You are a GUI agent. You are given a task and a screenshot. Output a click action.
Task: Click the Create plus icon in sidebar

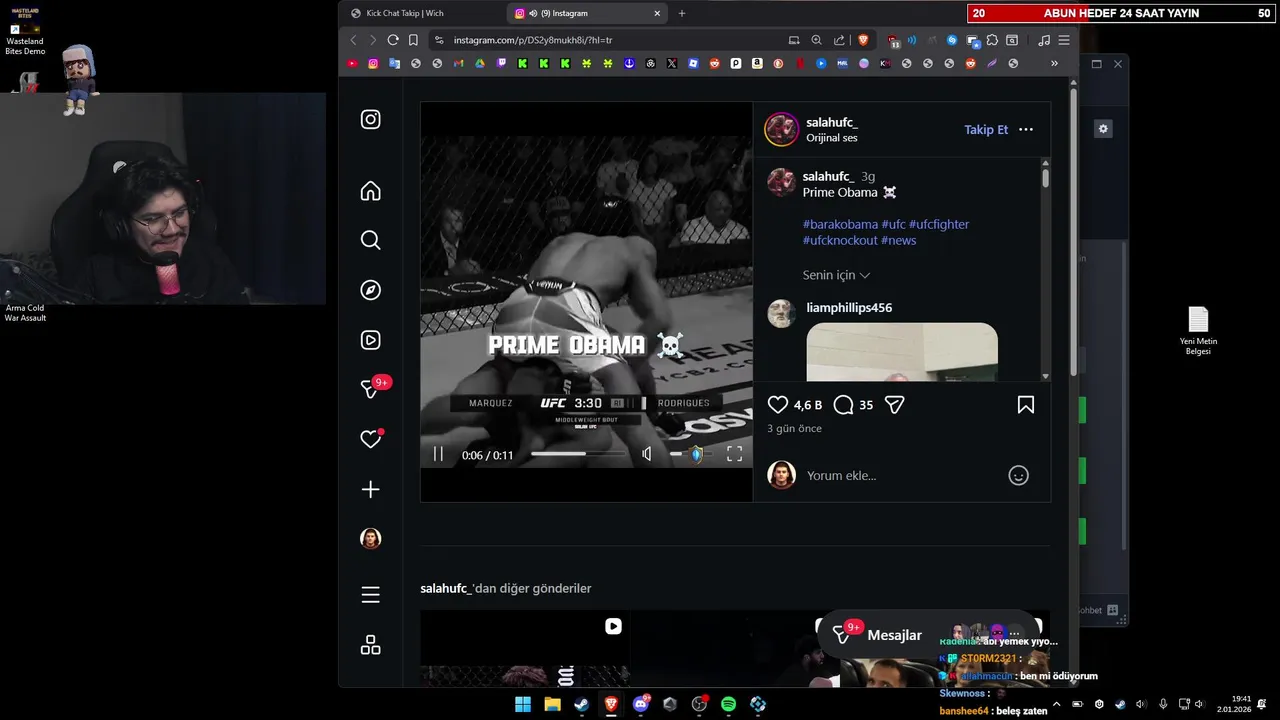pos(371,489)
